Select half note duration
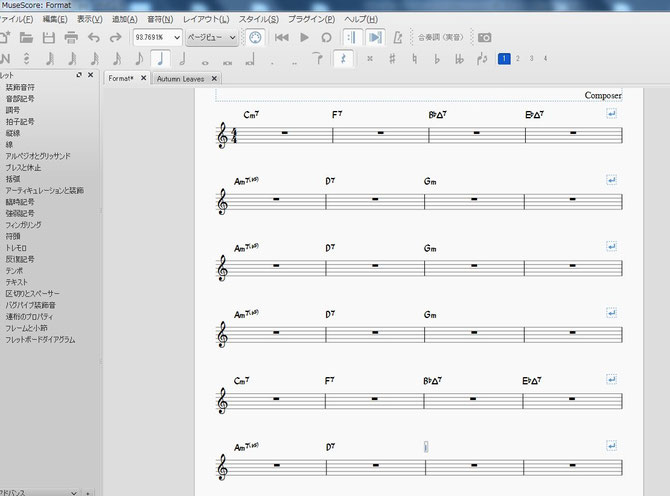 183,59
